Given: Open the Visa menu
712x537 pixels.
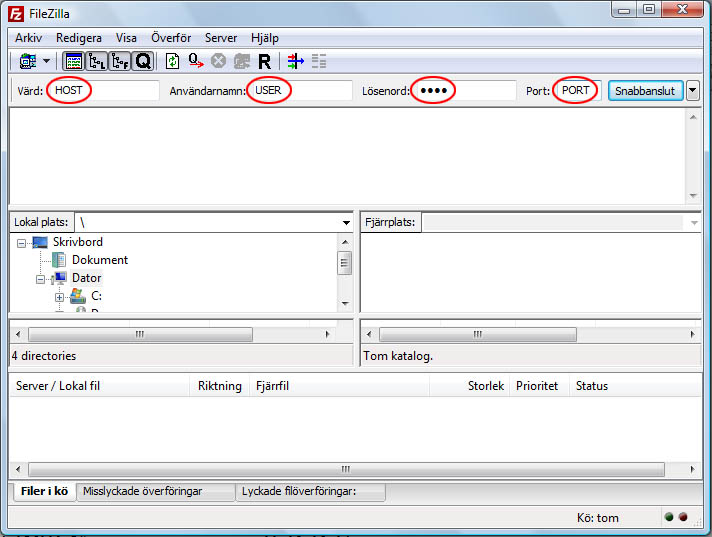Looking at the screenshot, I should click(126, 38).
